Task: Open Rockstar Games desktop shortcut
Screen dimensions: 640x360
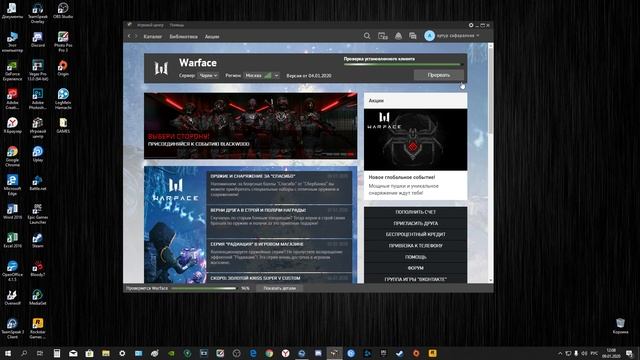Action: (x=38, y=328)
